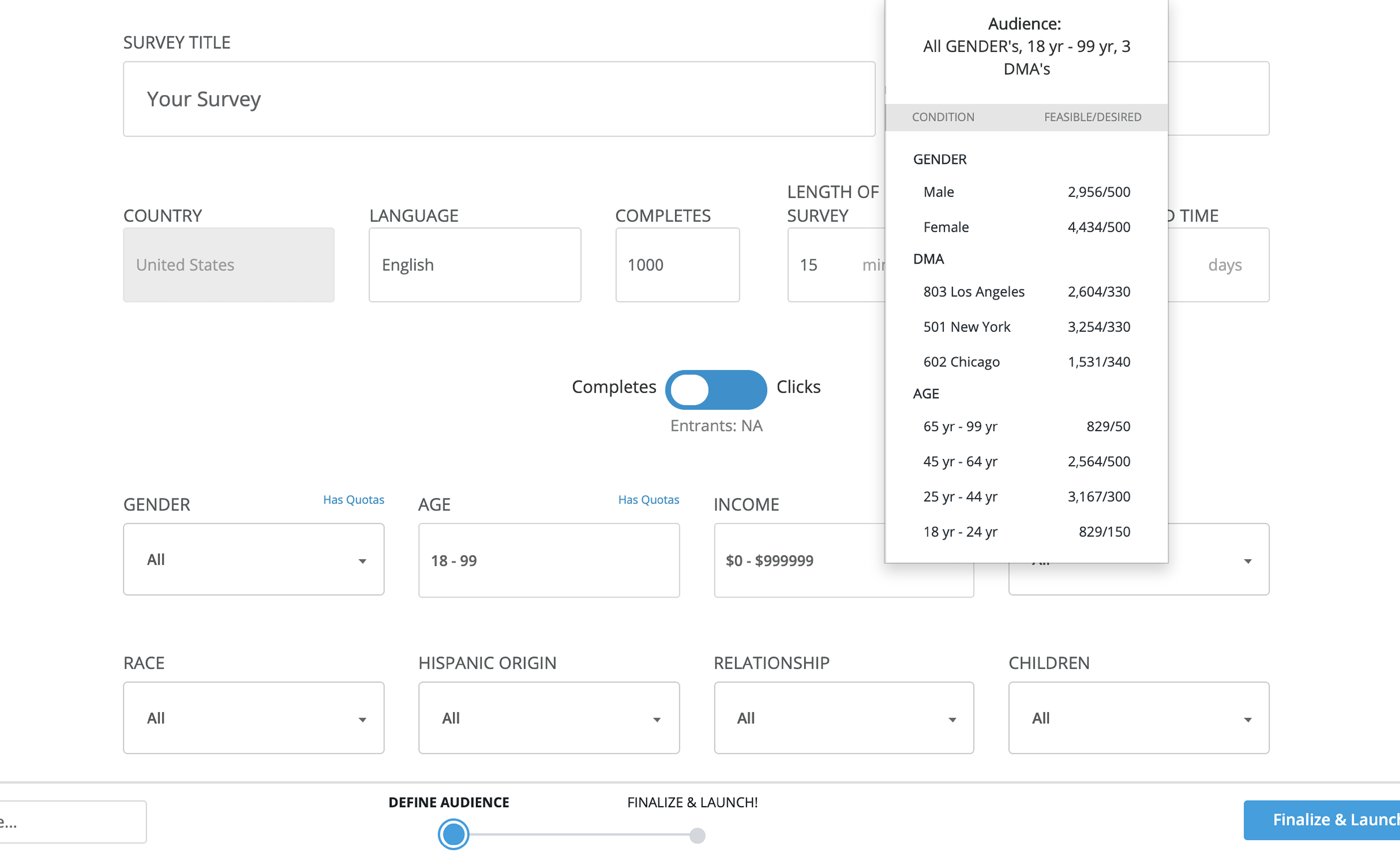Screen dimensions: 1400x857
Task: Toggle the Completes/Clicks switch
Action: 716,389
